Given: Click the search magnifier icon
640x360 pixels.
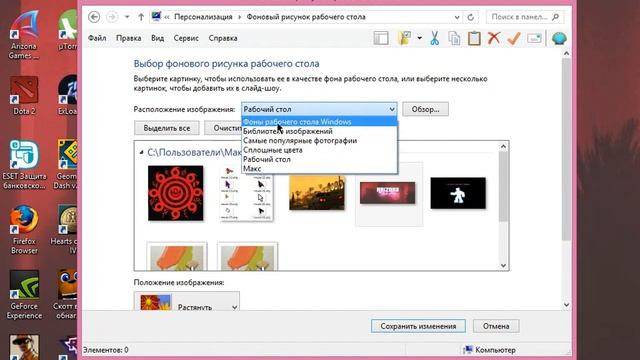Looking at the screenshot, I should (556, 17).
